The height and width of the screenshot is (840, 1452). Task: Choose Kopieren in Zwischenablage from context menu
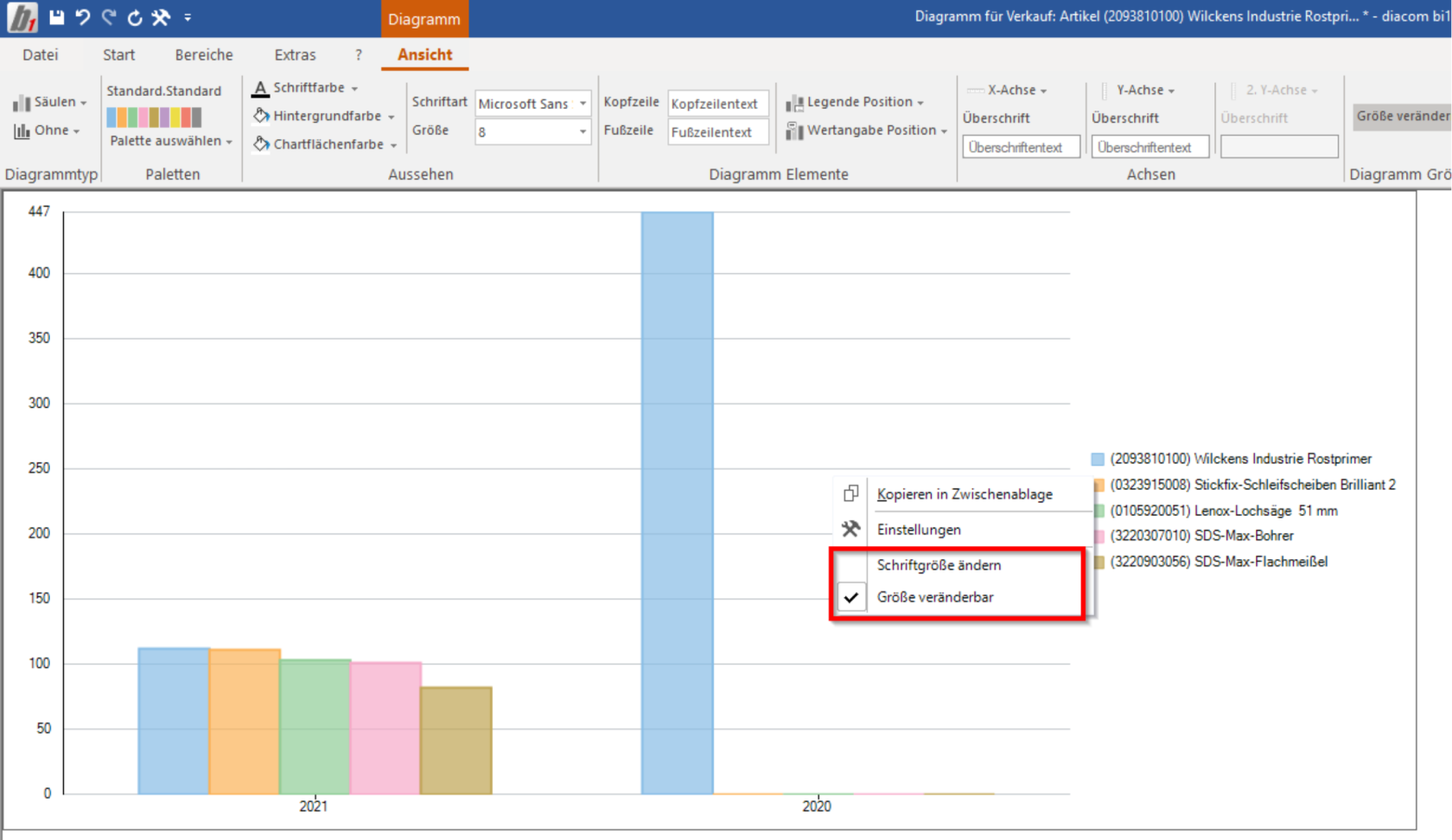point(964,494)
